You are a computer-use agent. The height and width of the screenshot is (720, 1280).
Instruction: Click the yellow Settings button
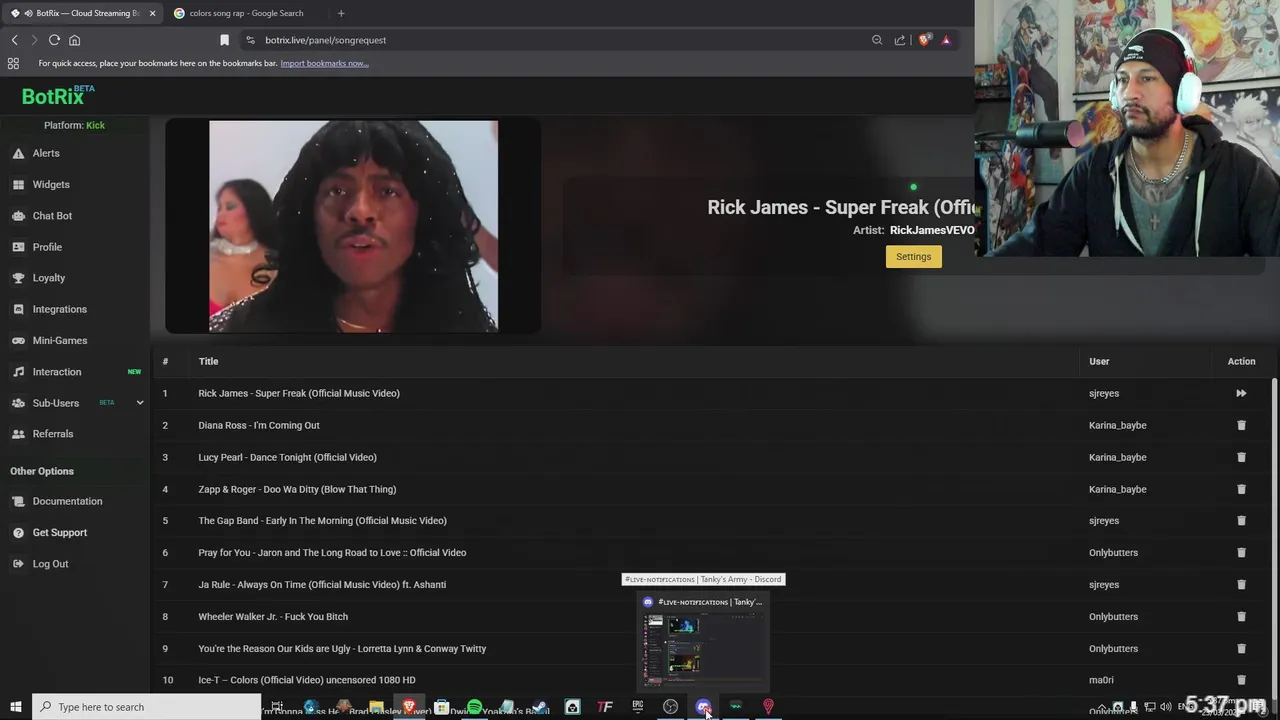(x=913, y=257)
